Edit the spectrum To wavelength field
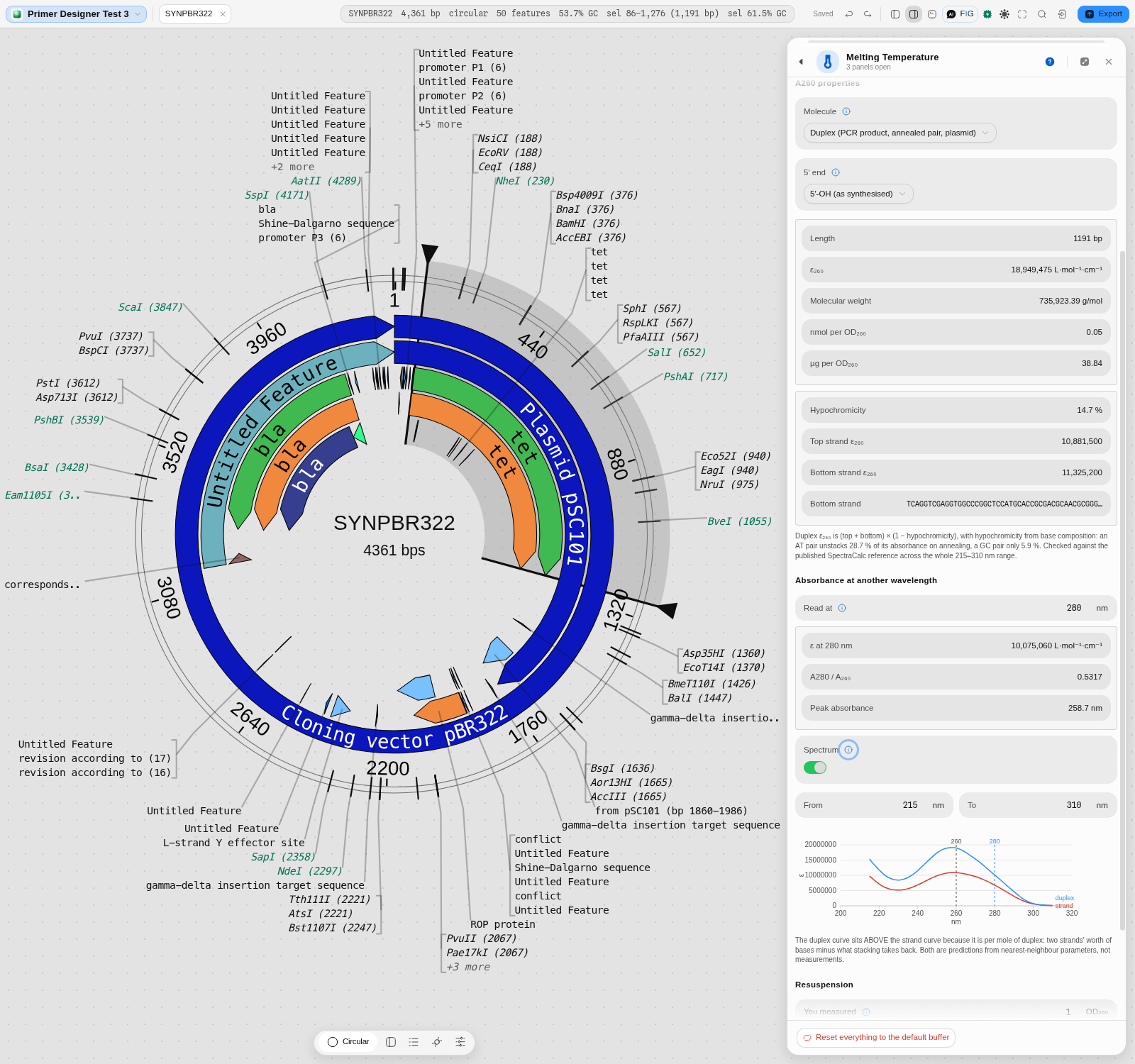Image resolution: width=1135 pixels, height=1064 pixels. coord(1038,805)
